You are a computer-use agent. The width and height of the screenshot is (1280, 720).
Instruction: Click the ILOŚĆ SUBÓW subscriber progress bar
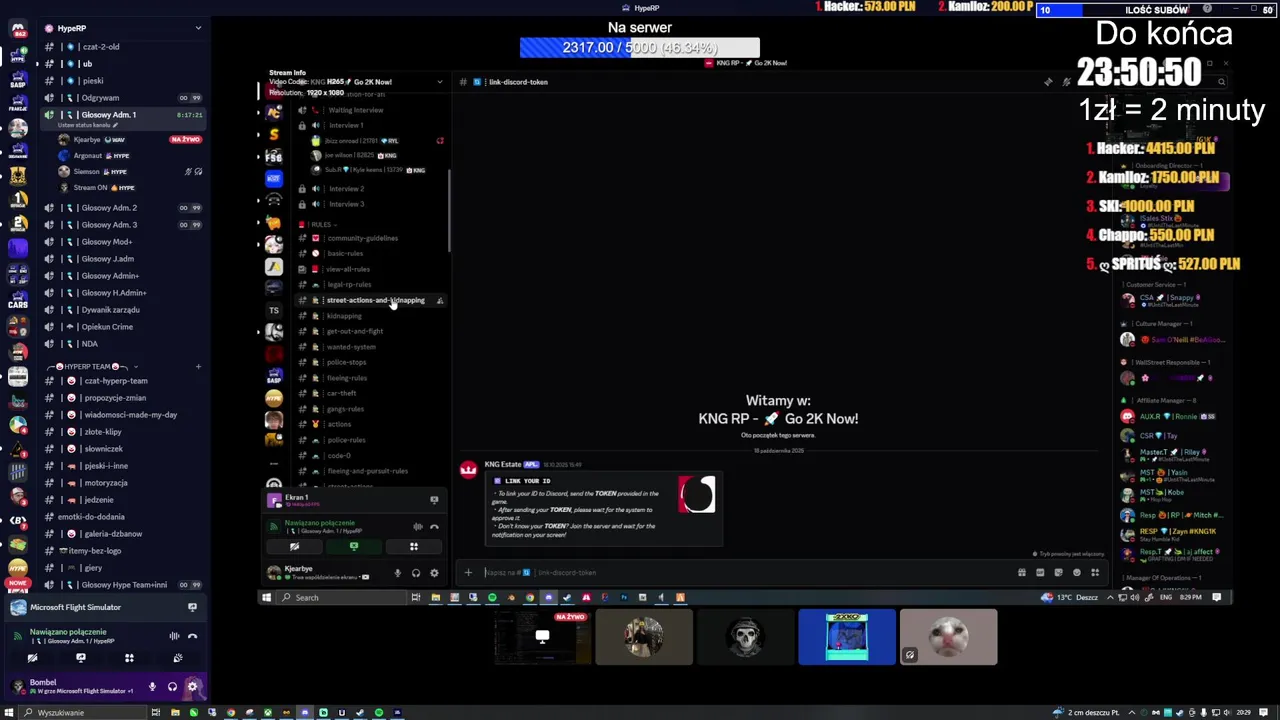pyautogui.click(x=1157, y=10)
